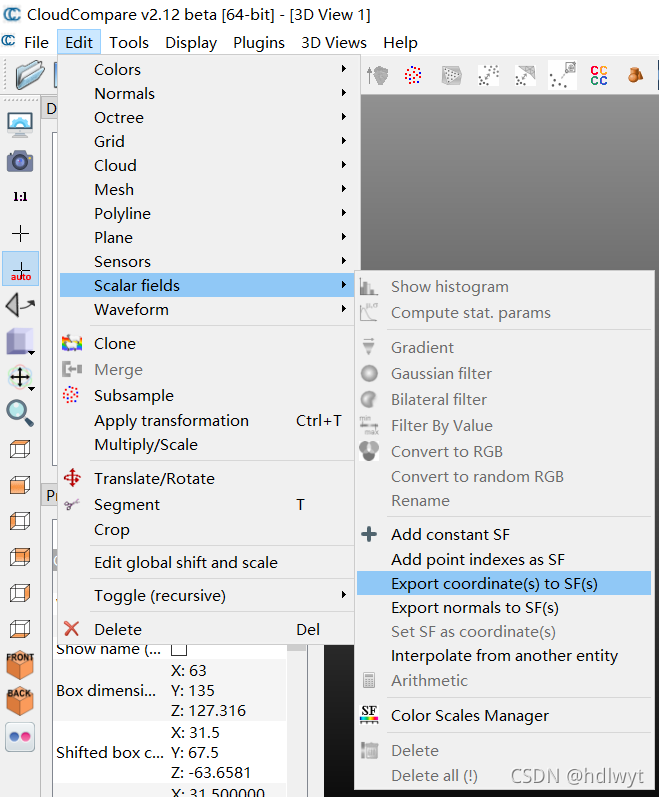659x797 pixels.
Task: Click the cloud-to-cloud distance dotted icon
Action: (488, 75)
